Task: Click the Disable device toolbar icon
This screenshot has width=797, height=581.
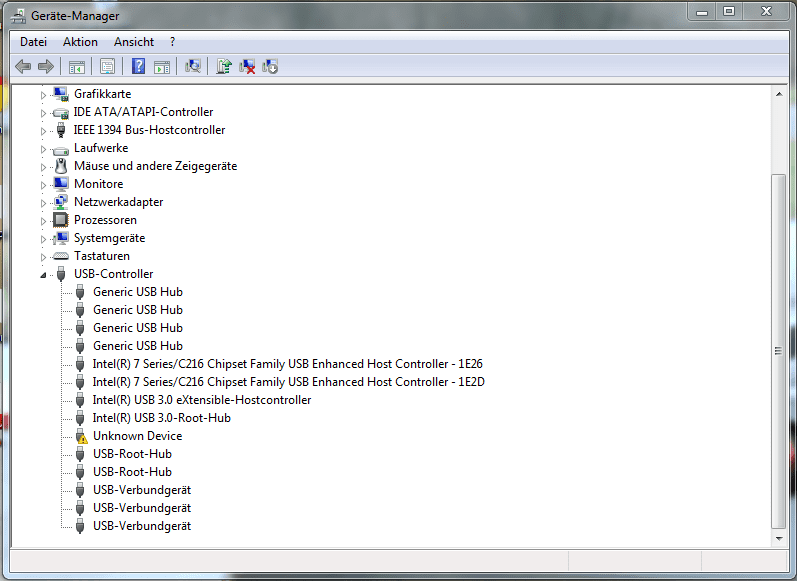Action: (x=270, y=66)
